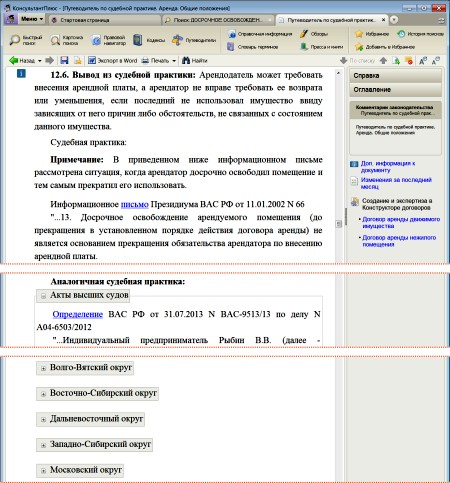450x483 pixels.
Task: Expand Волго-Вятский округ
Action: point(43,368)
